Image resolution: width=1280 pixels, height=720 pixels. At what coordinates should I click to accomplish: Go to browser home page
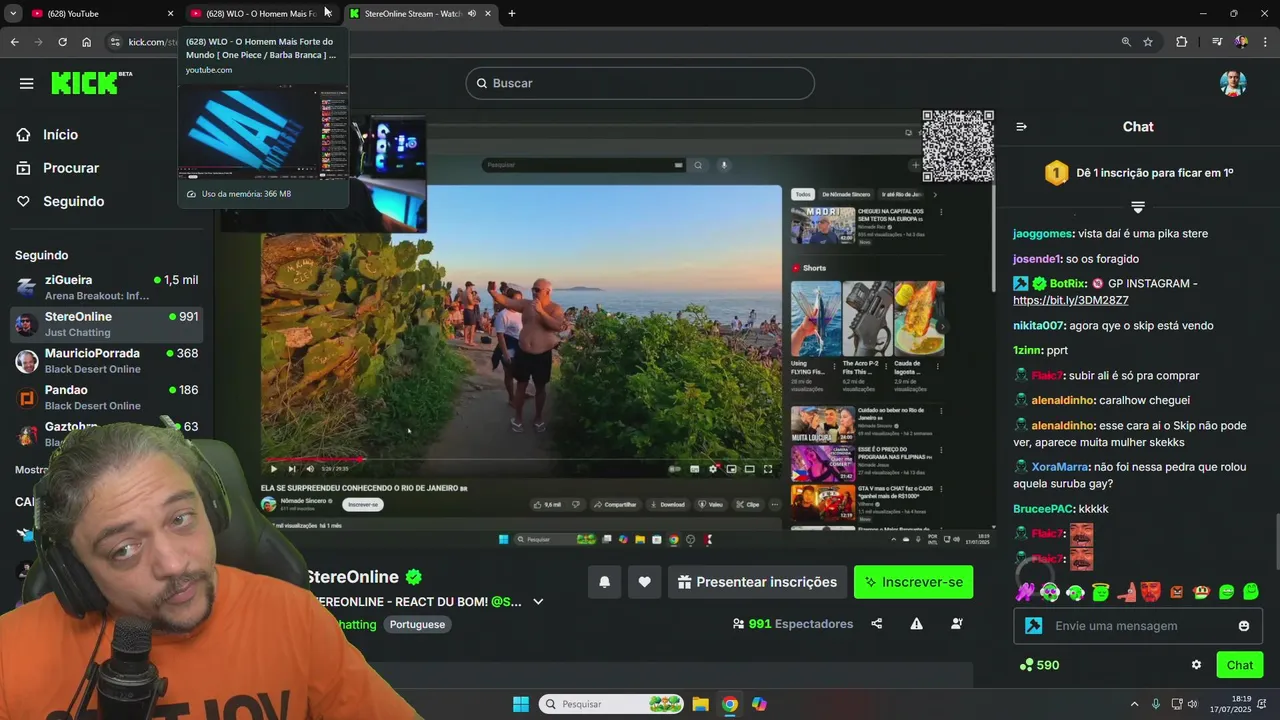86,42
